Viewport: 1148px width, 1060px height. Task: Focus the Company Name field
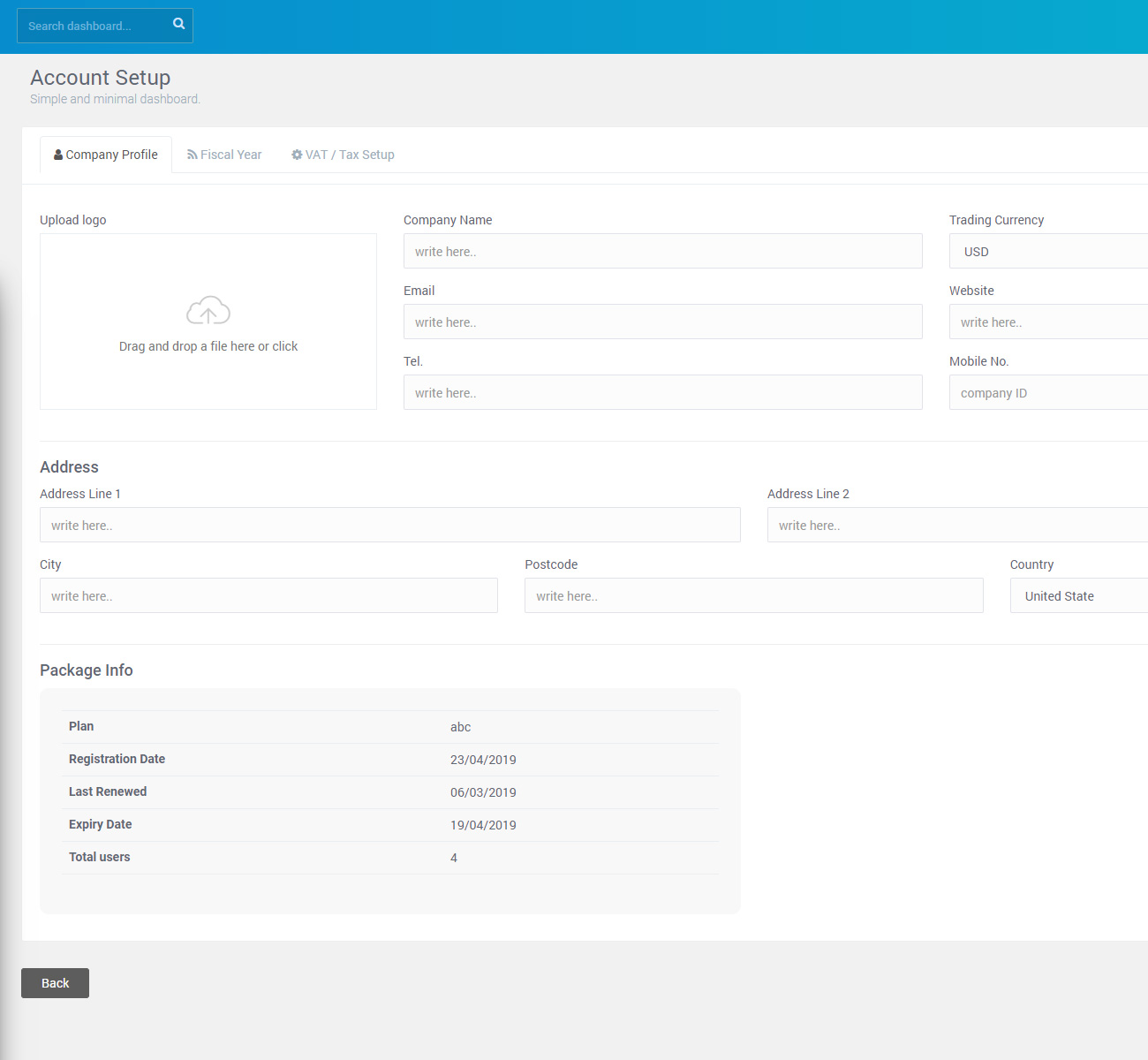(662, 252)
